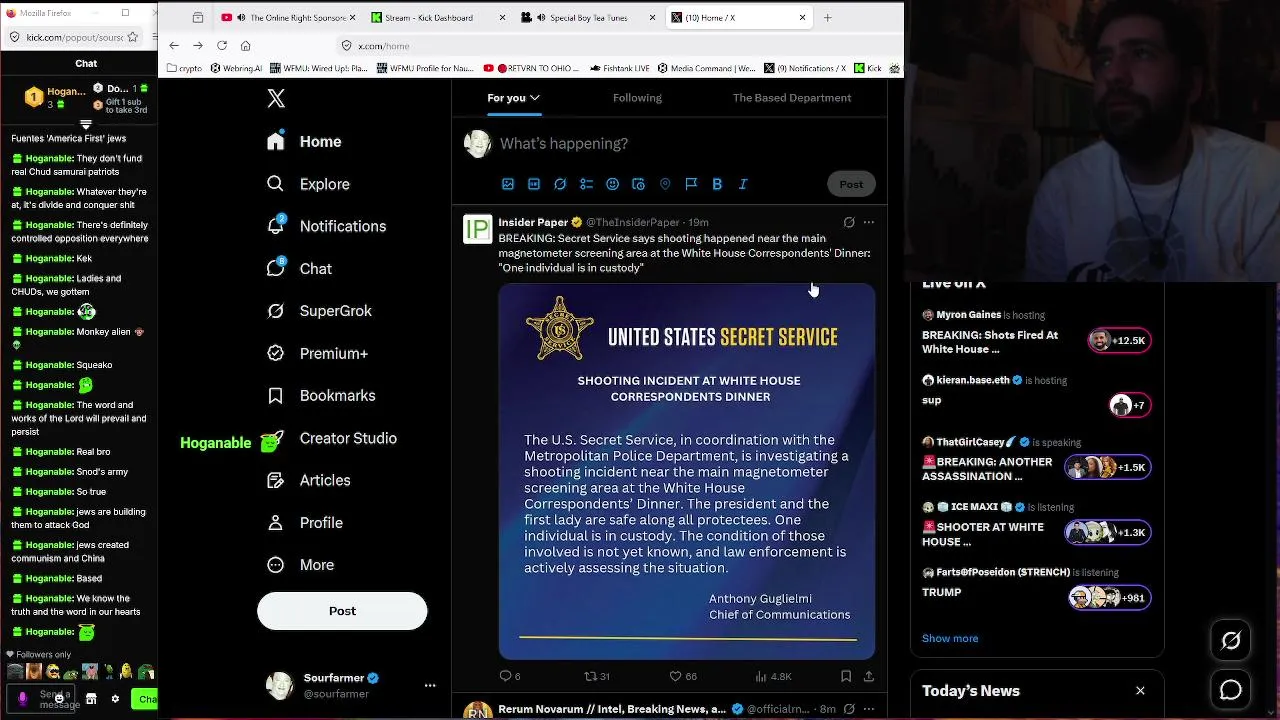Open the Home timeline in X sidebar
The height and width of the screenshot is (720, 1280).
point(304,142)
